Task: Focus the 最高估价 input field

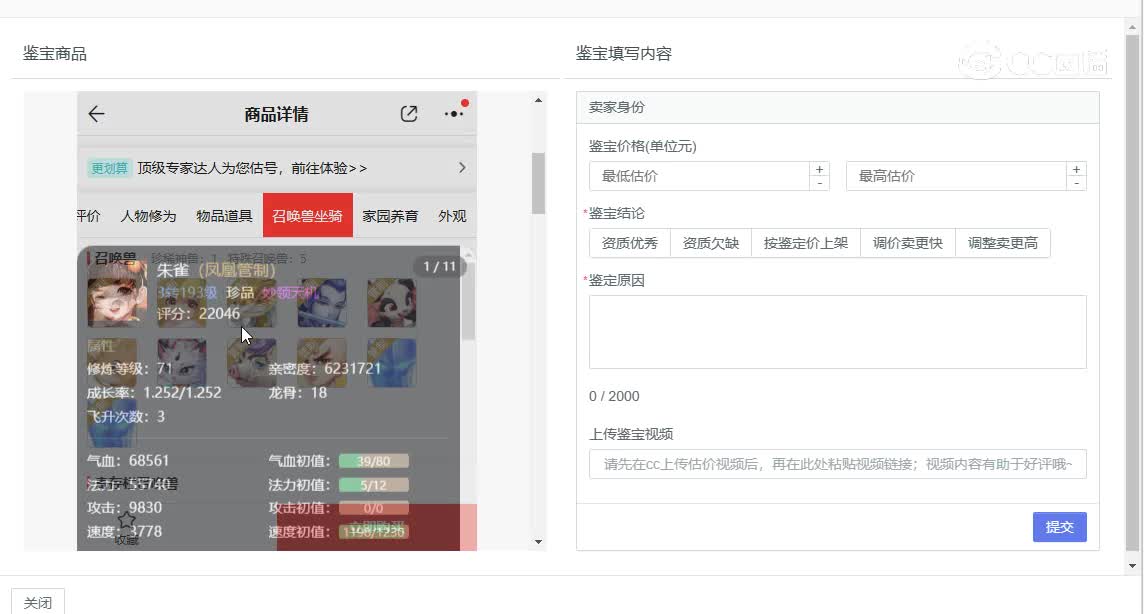Action: click(956, 176)
